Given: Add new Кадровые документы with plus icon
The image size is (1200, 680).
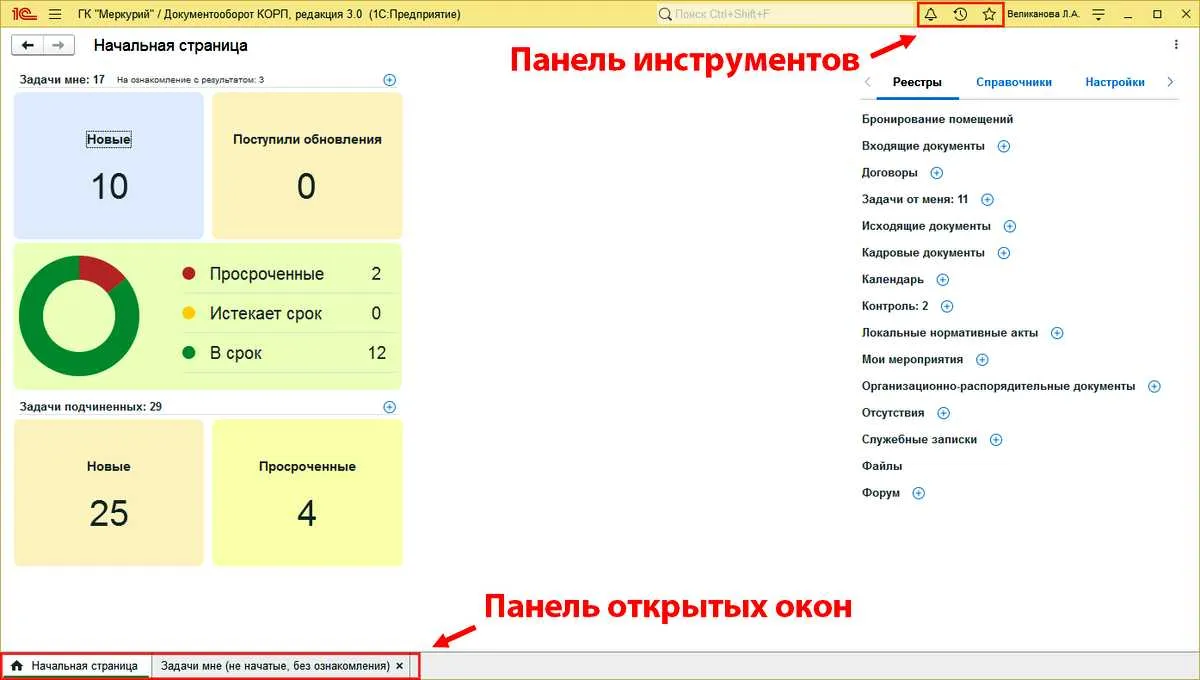Looking at the screenshot, I should point(1004,253).
